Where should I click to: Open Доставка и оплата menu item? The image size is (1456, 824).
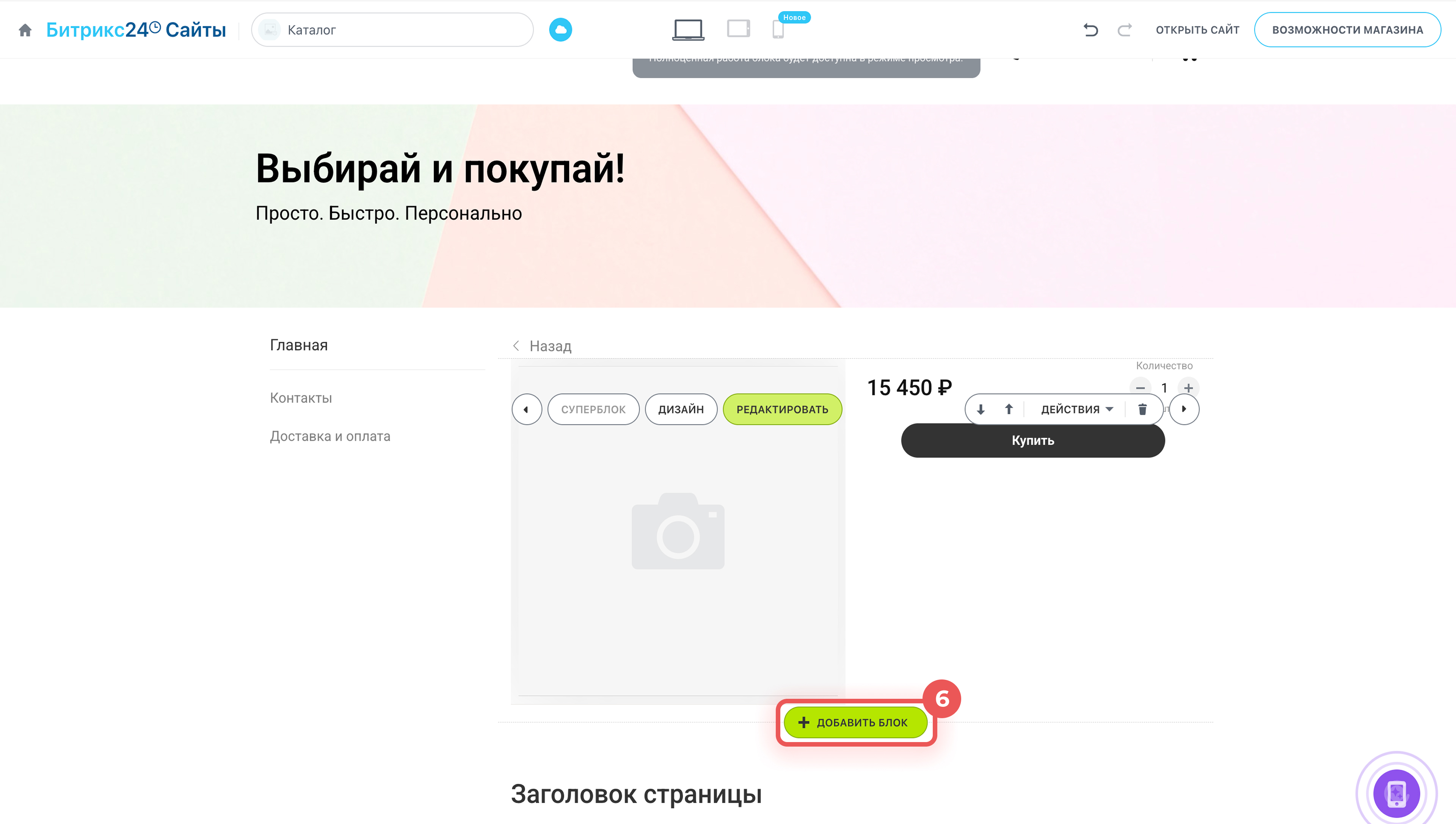pos(329,436)
